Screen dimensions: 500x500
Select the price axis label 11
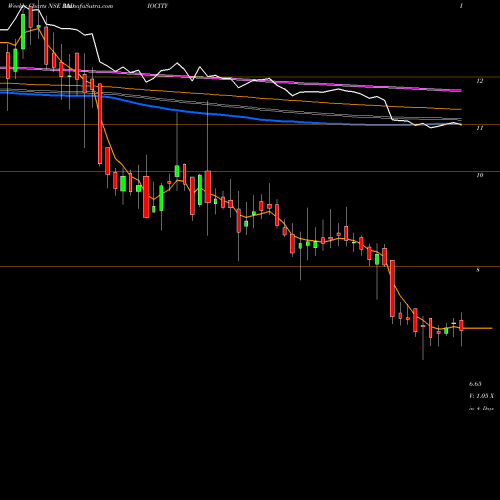click(480, 128)
